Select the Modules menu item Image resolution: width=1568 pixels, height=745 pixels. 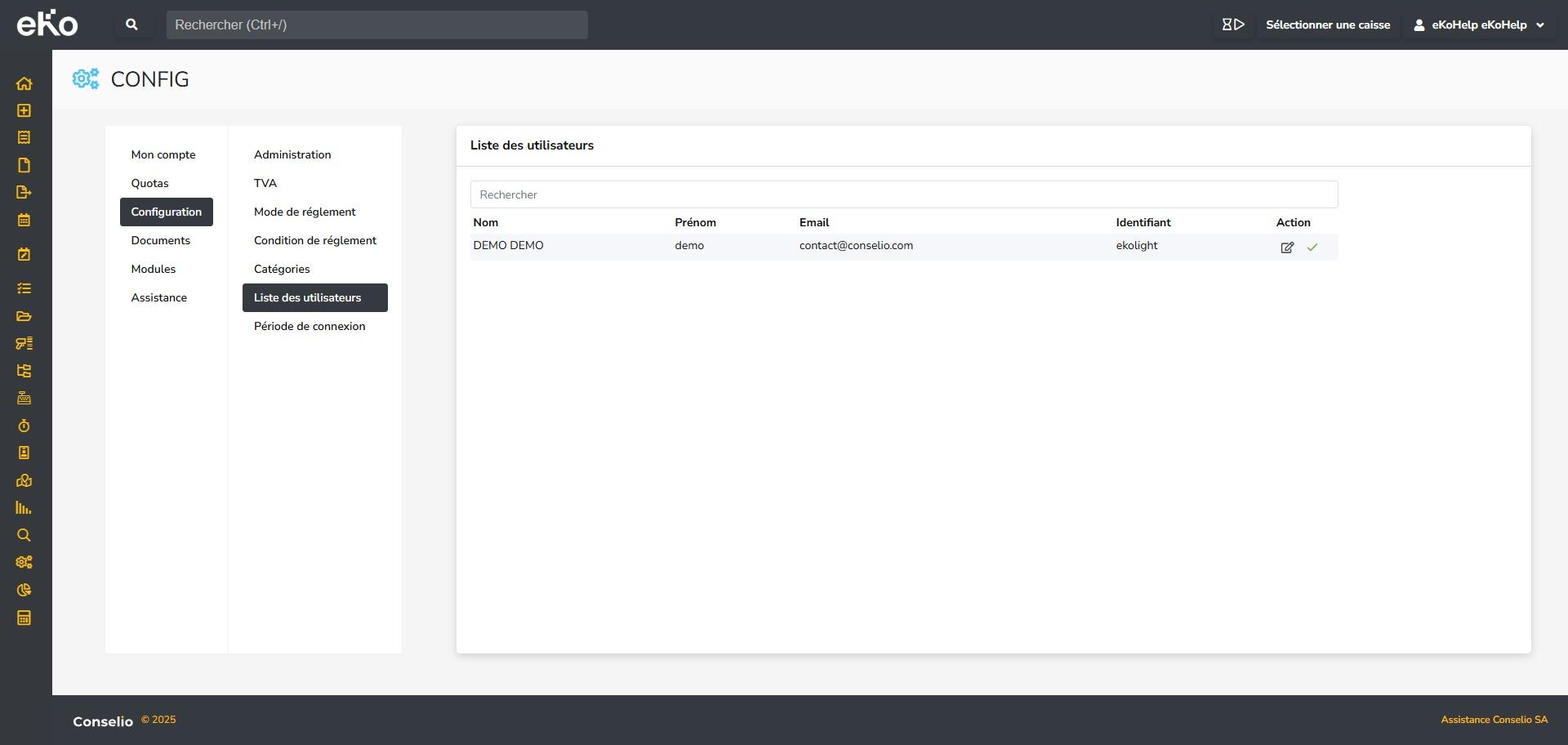point(154,269)
